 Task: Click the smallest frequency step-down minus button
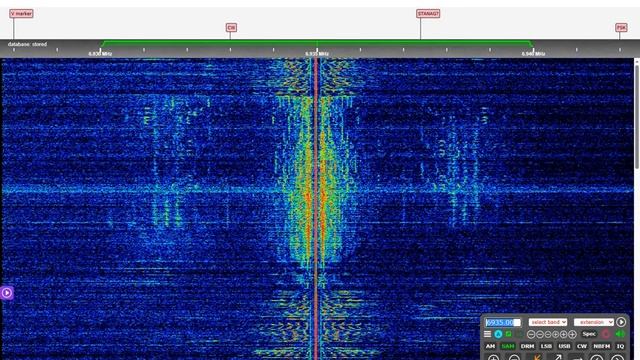[x=548, y=334]
